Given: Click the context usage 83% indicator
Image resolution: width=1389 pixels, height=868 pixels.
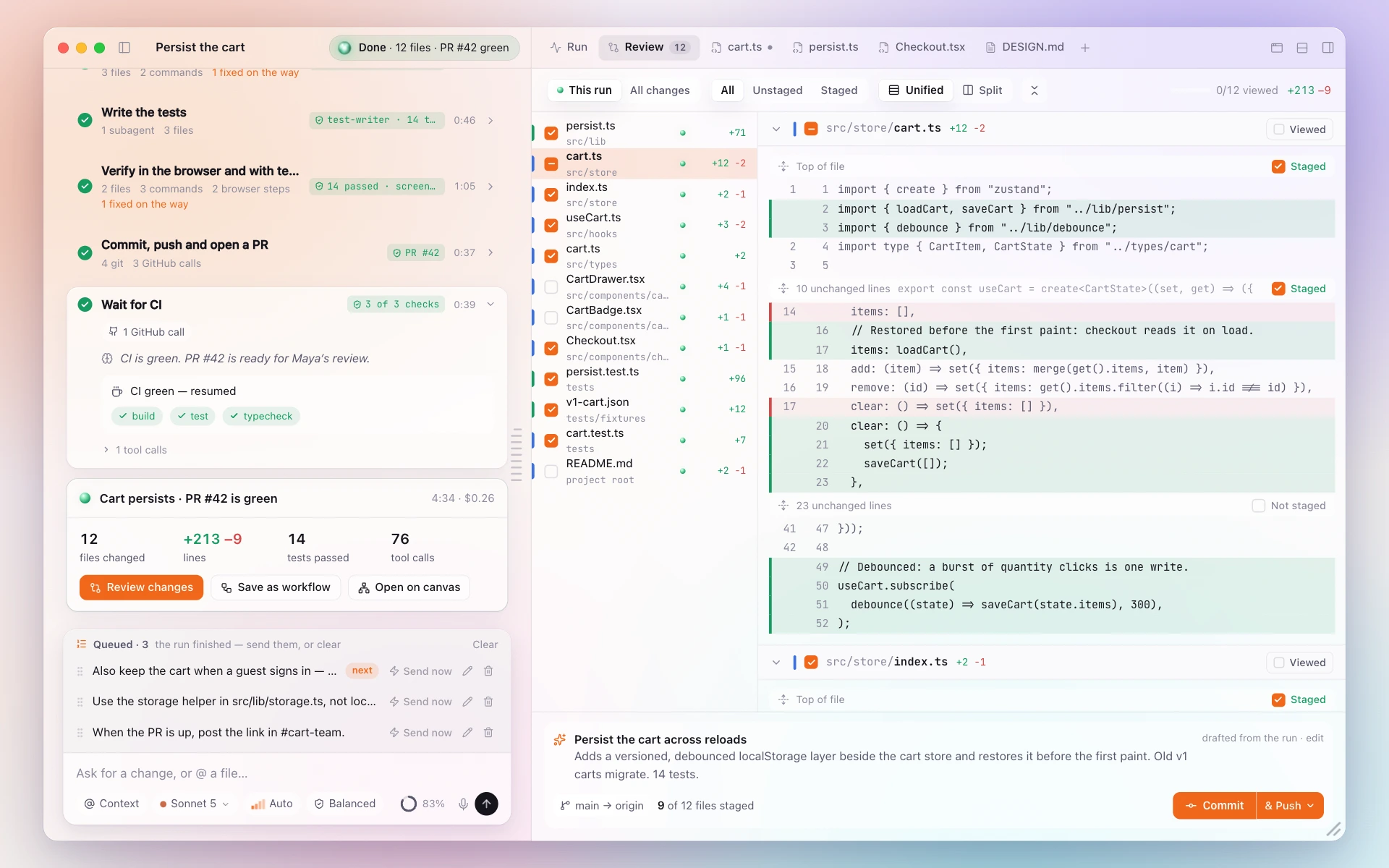Looking at the screenshot, I should click(x=423, y=804).
